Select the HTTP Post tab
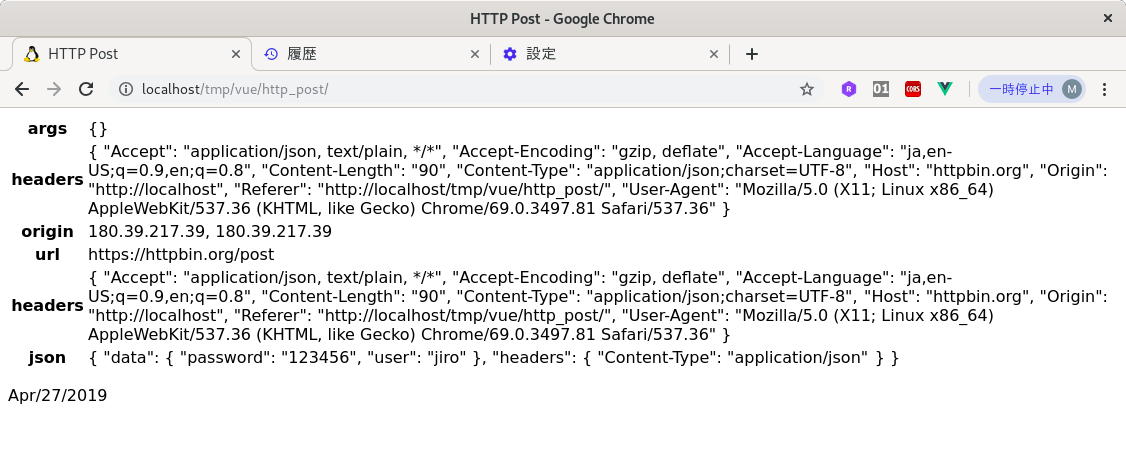The image size is (1126, 465). 120,54
